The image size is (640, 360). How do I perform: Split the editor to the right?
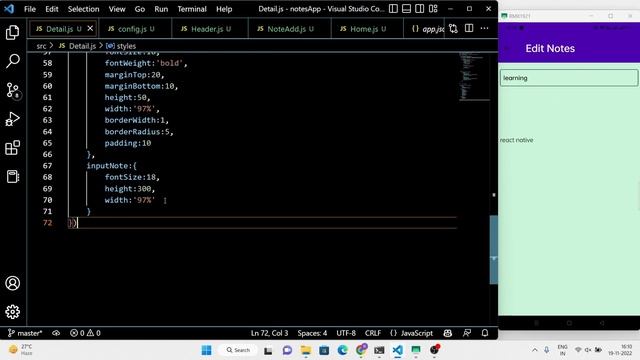[x=469, y=29]
